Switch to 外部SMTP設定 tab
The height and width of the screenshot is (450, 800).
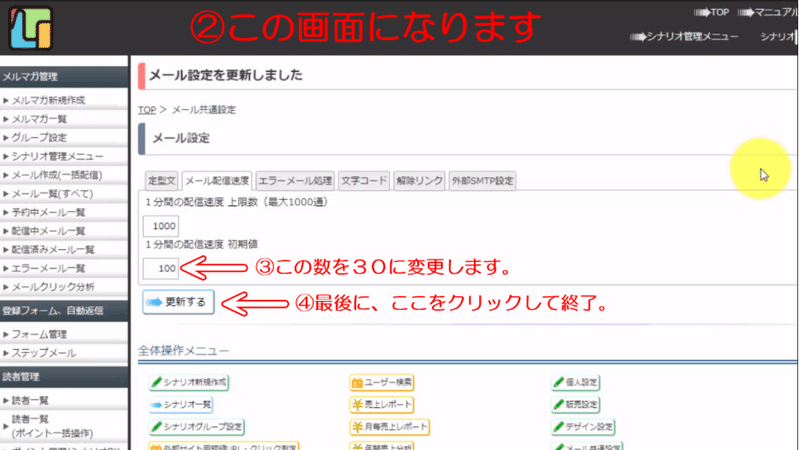482,181
